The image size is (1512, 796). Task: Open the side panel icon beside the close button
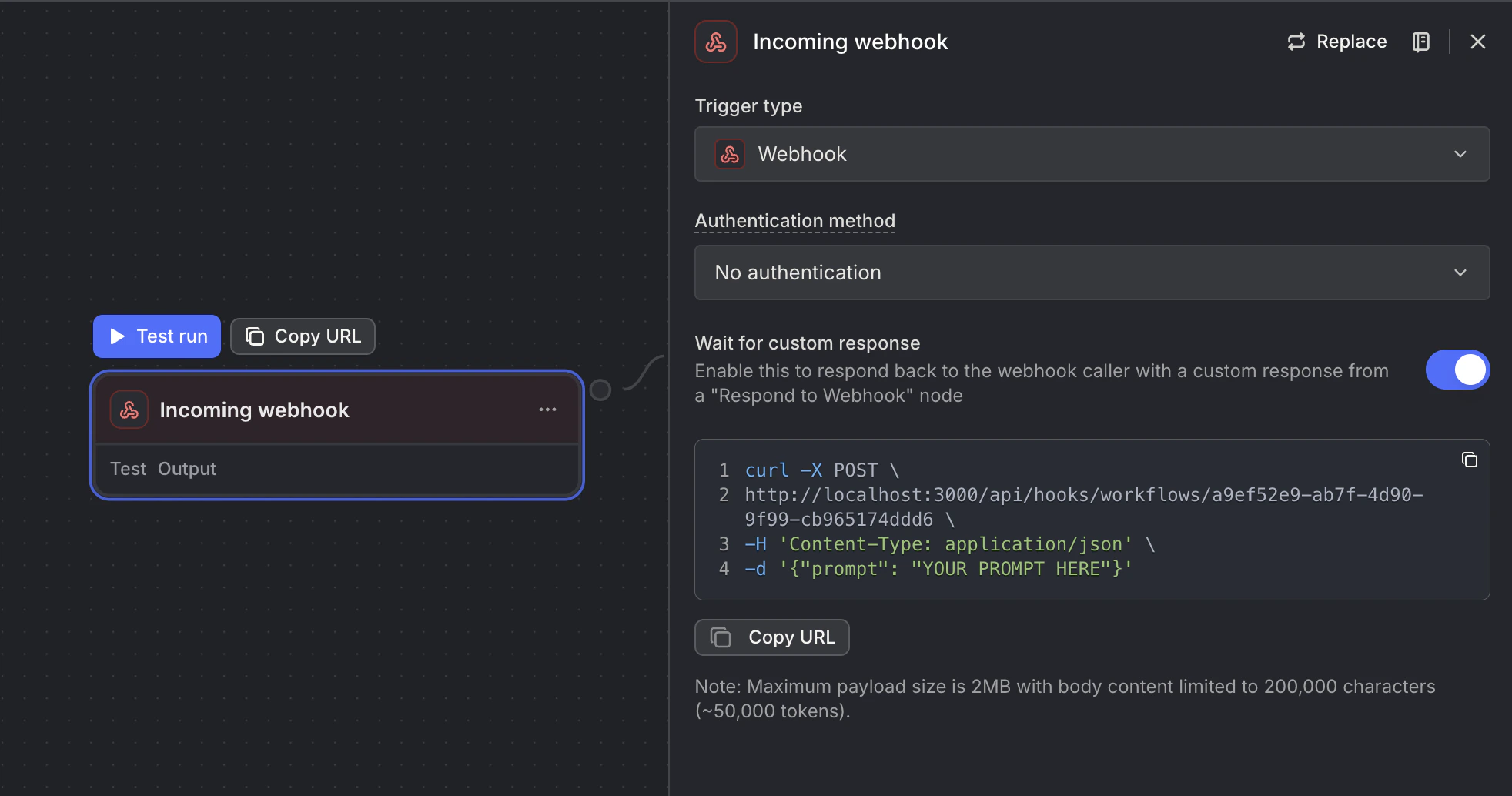(x=1420, y=42)
